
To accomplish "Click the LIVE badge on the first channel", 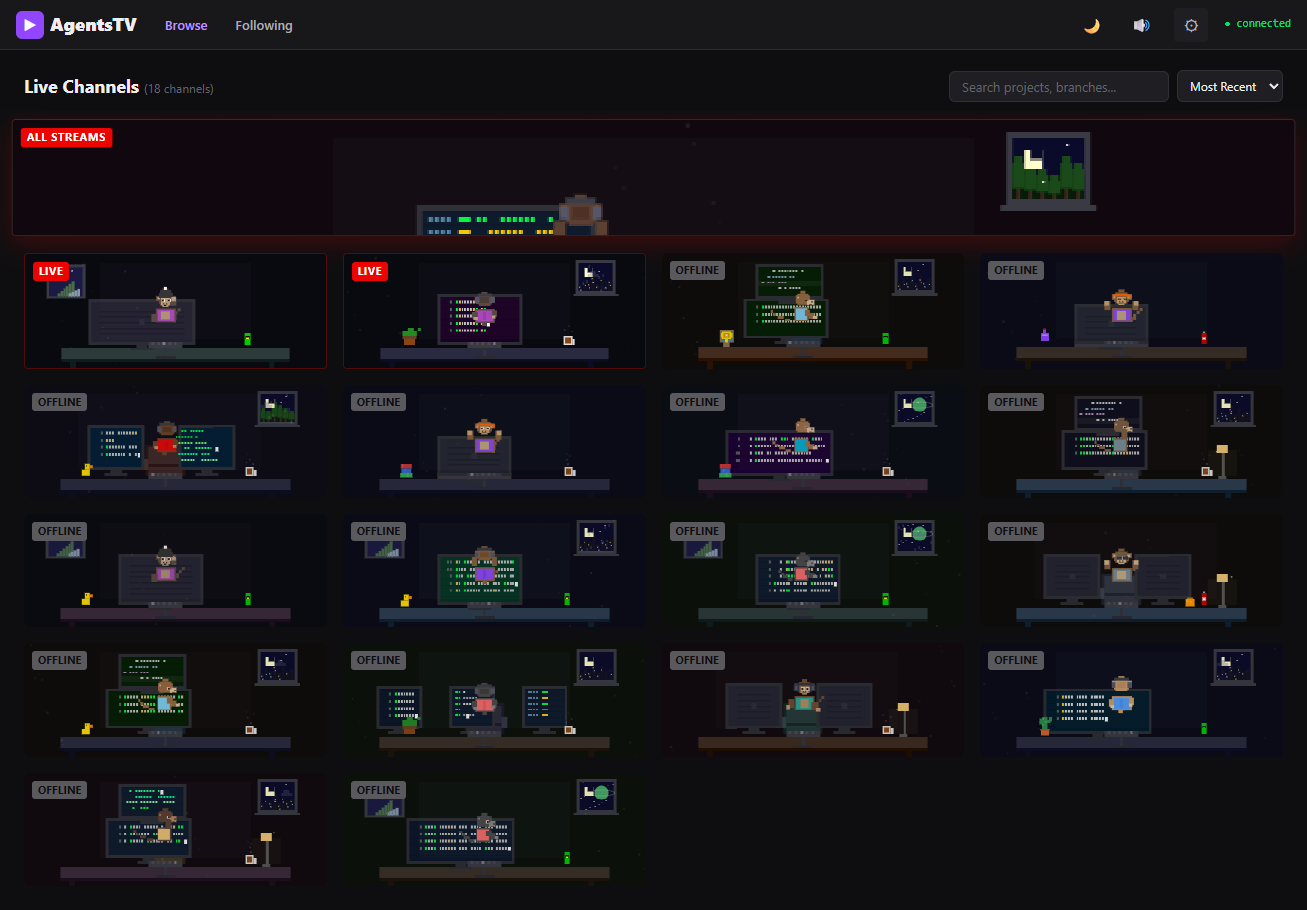I will (50, 271).
